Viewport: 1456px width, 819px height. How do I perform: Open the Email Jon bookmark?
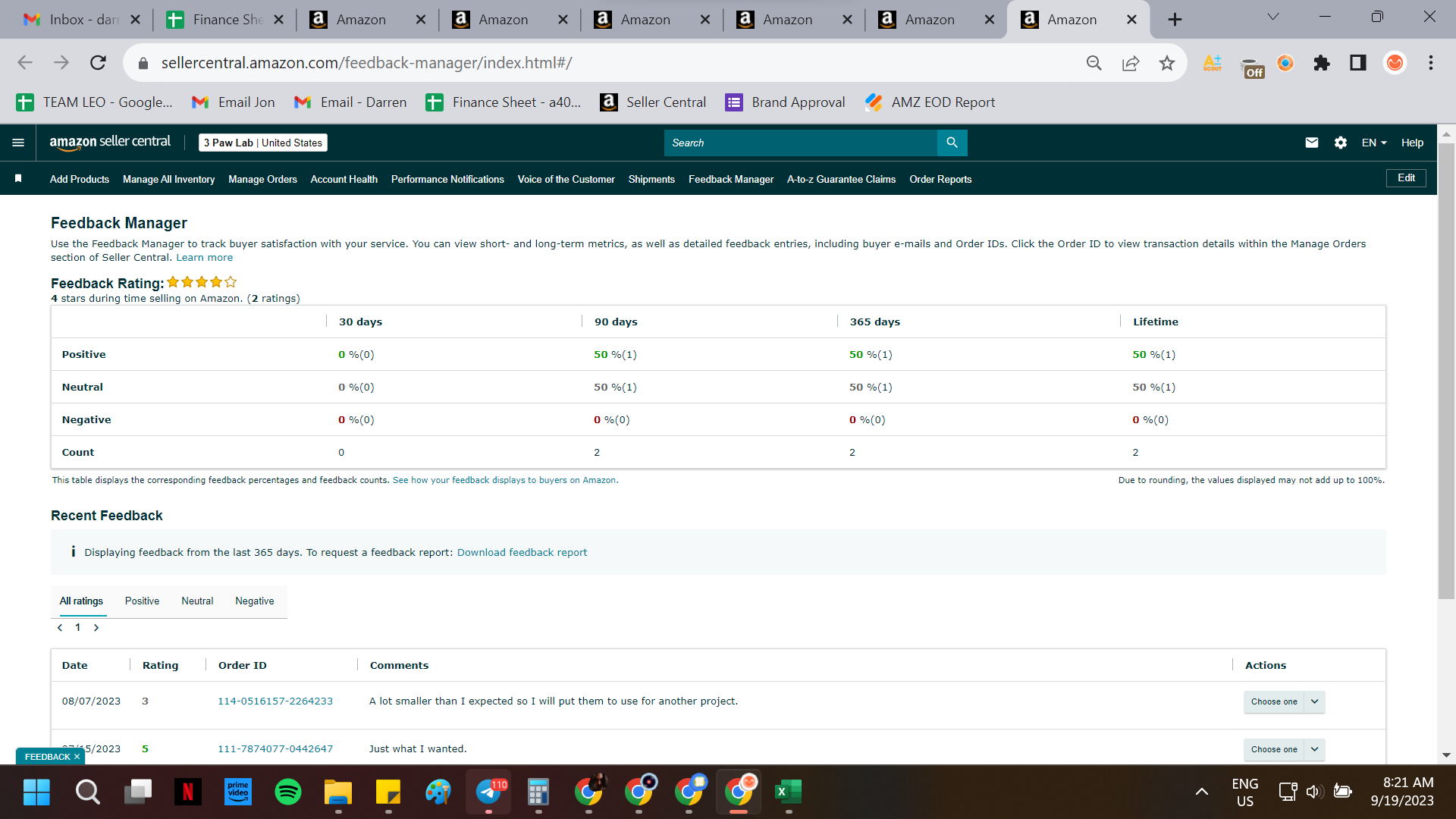click(x=234, y=102)
